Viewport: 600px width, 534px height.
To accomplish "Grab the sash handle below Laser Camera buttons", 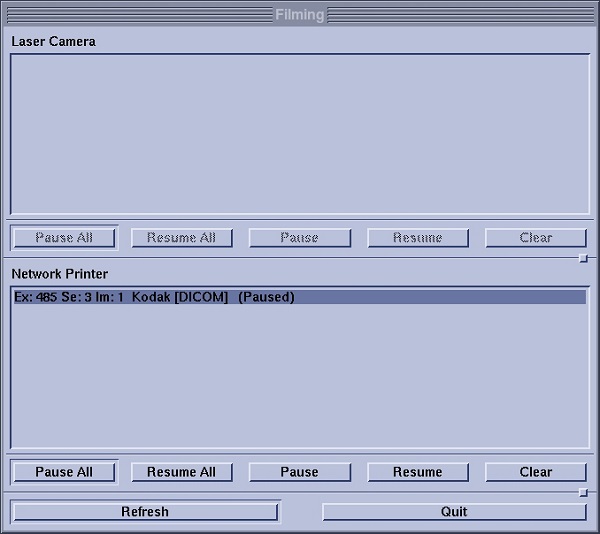I will click(583, 258).
